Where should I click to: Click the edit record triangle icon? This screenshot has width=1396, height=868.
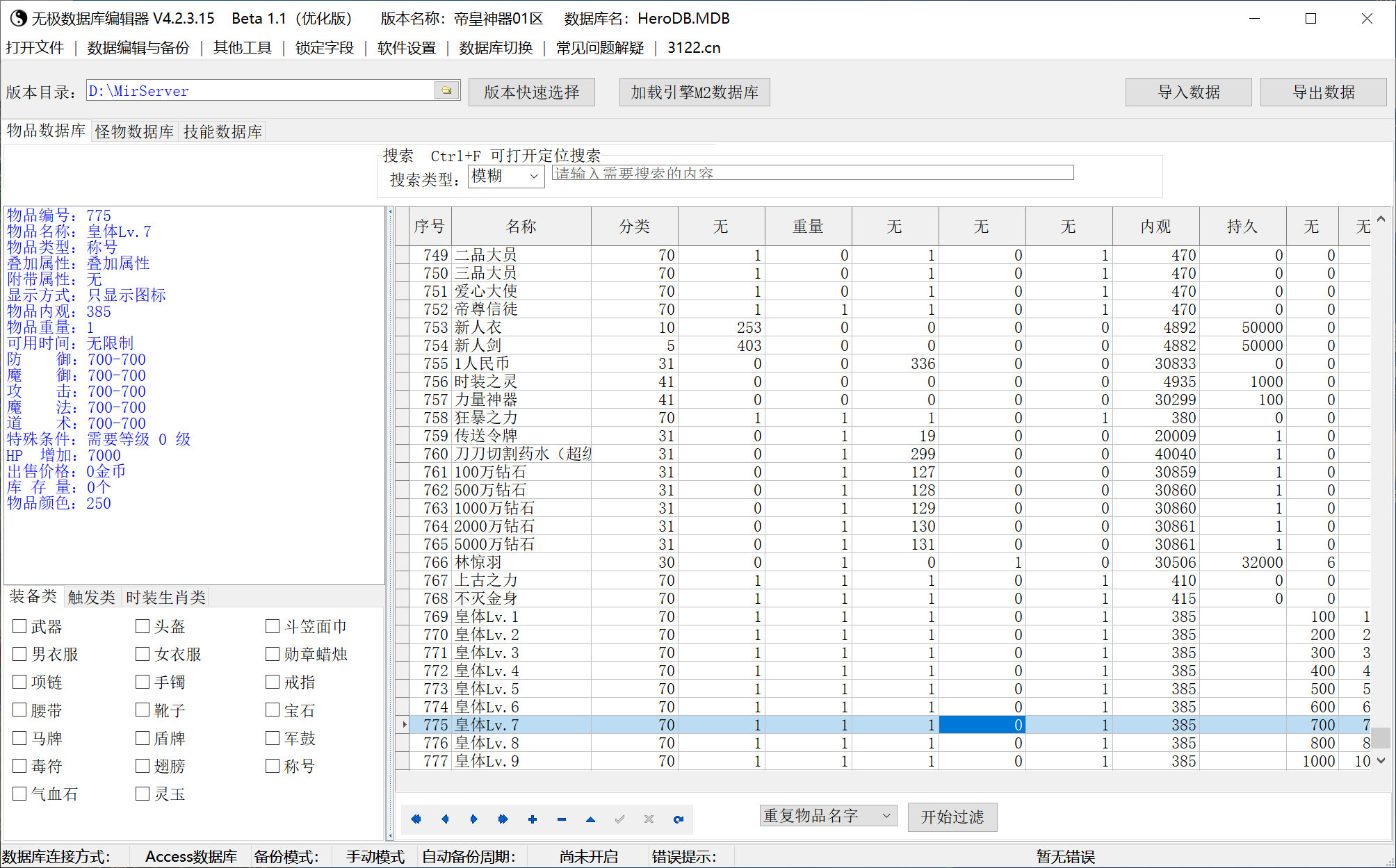coord(590,819)
